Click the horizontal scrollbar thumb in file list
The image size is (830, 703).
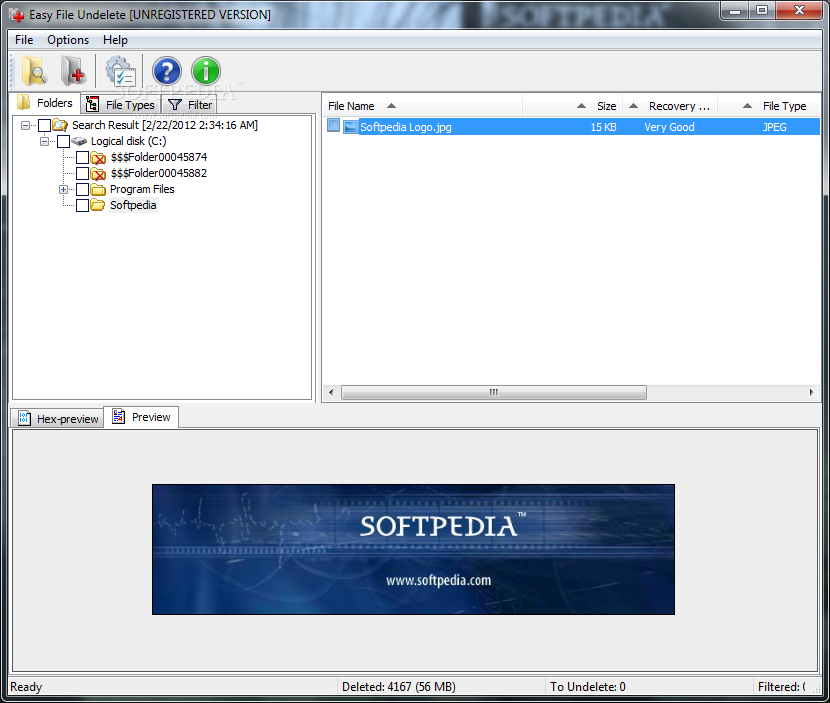coord(494,392)
